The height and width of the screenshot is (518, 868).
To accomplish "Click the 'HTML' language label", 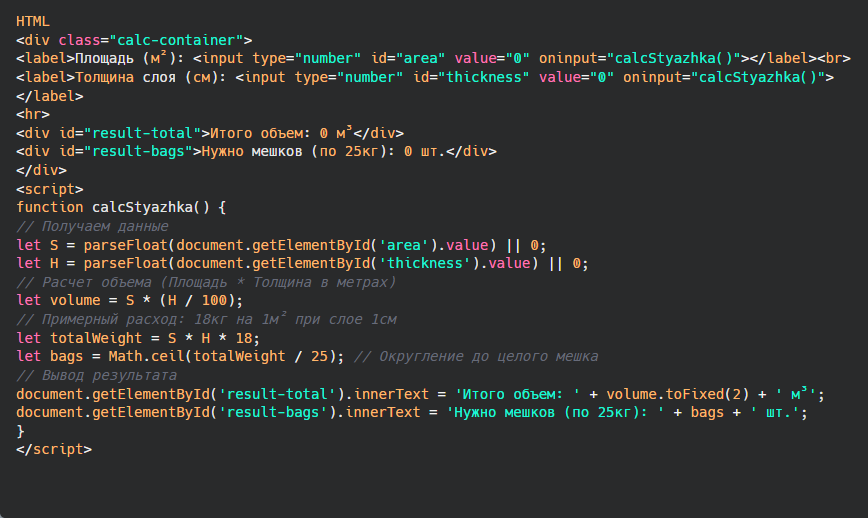I will [x=33, y=22].
